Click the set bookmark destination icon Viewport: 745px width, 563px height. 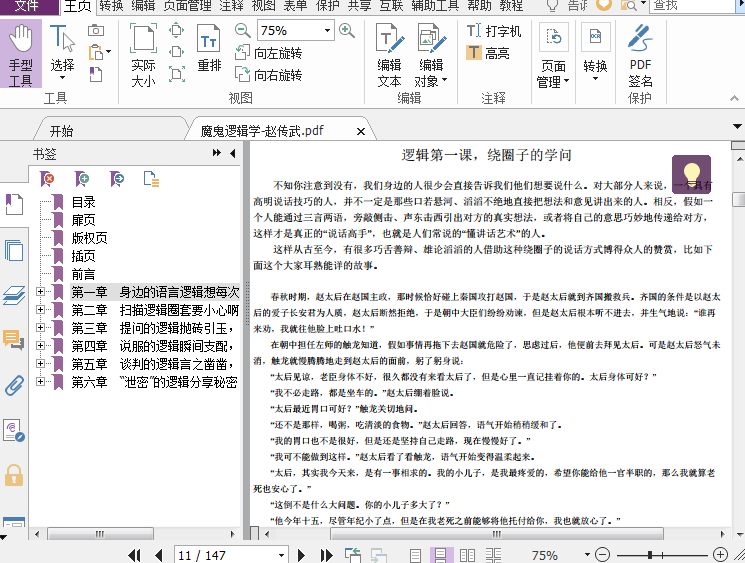coord(117,179)
